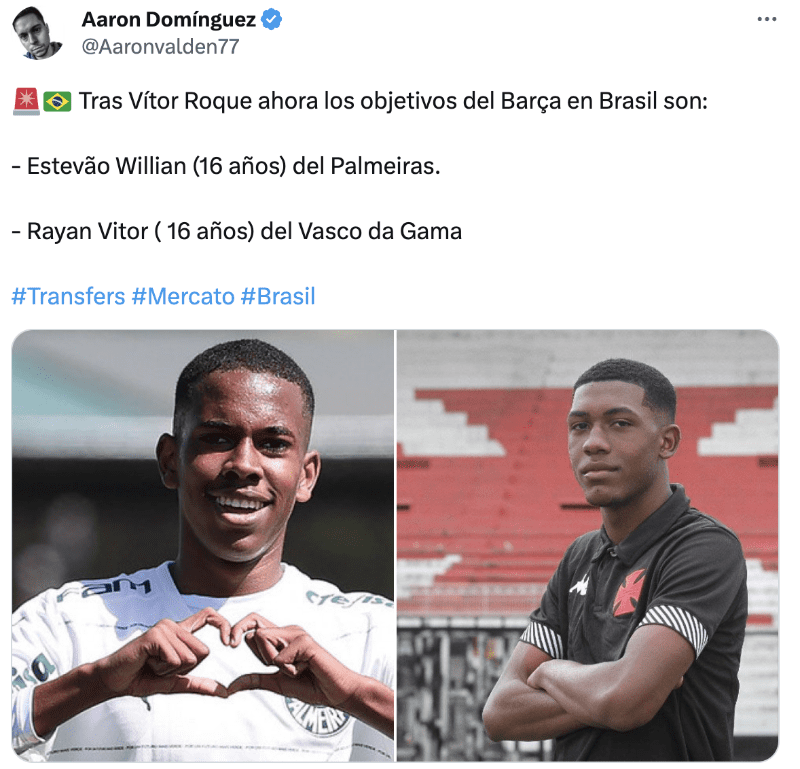
Task: Open the three-dot more options menu
Action: tap(766, 19)
